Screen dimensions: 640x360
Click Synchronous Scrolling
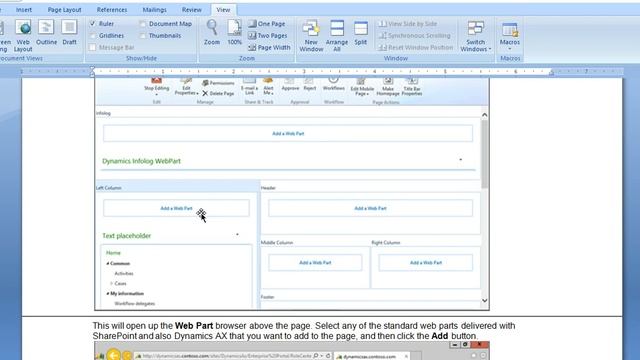point(415,36)
